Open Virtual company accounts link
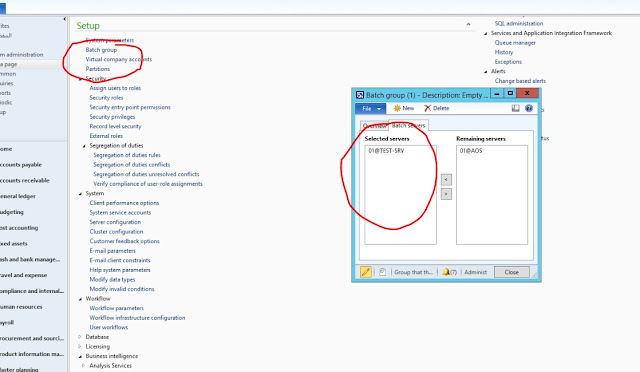 [x=118, y=59]
